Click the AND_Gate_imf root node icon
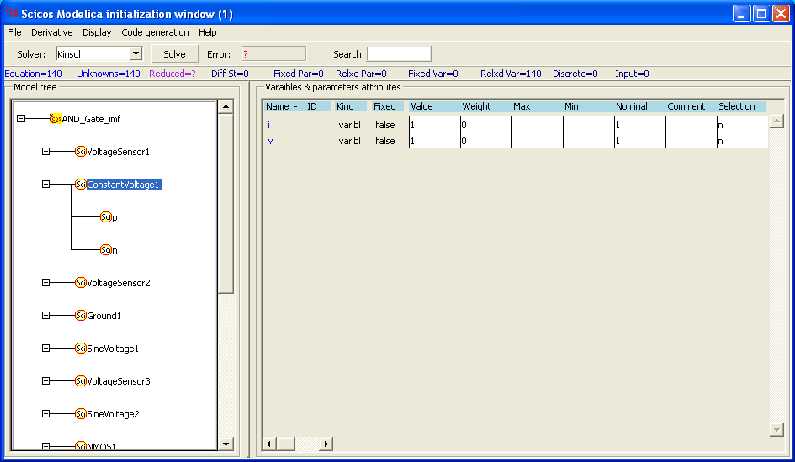 [x=56, y=119]
